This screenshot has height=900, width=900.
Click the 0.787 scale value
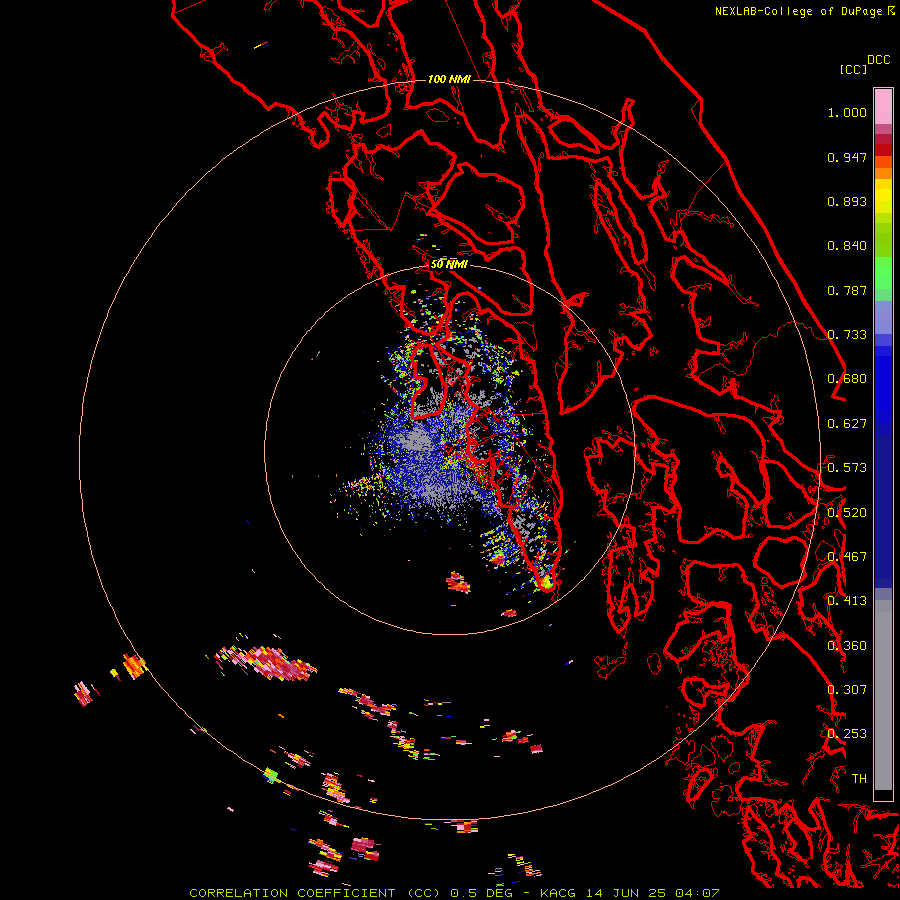[x=847, y=290]
